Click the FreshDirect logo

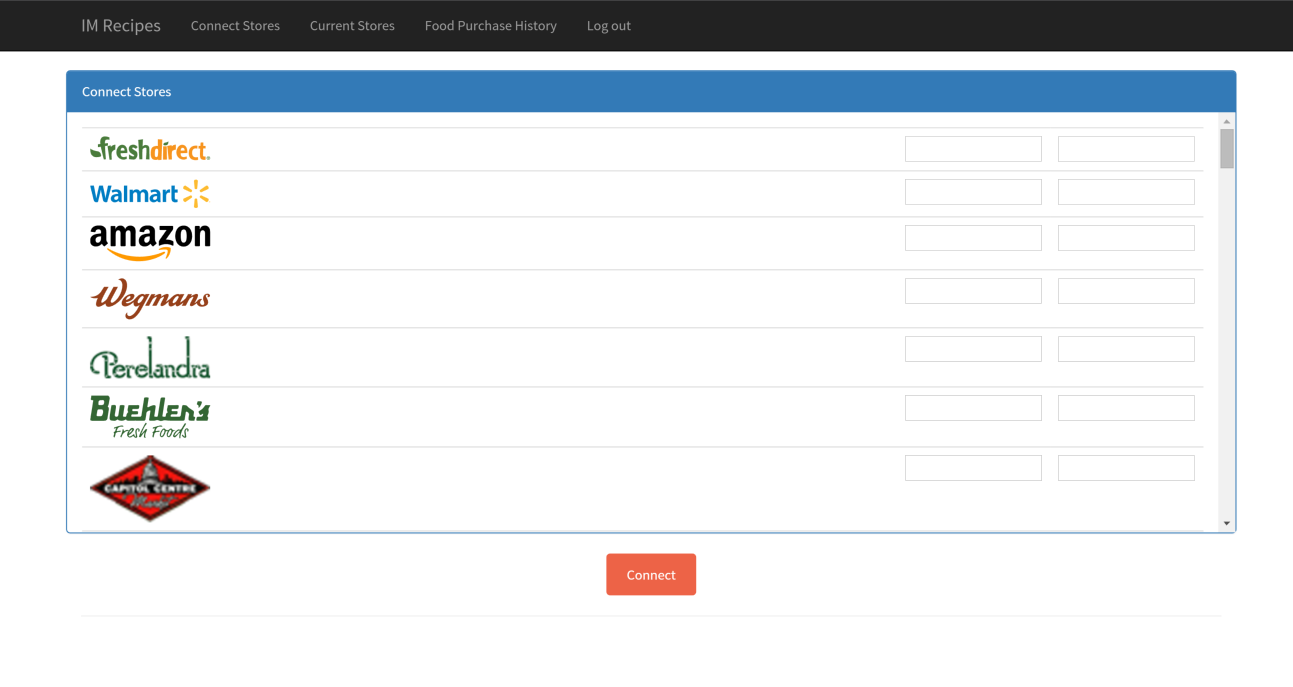150,149
